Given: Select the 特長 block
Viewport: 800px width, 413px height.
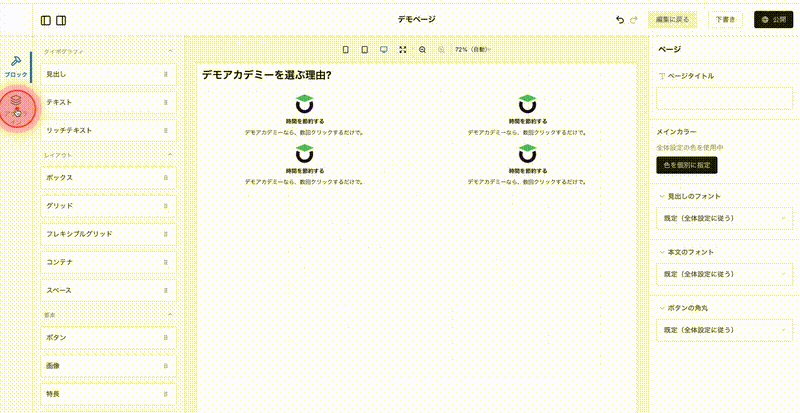Looking at the screenshot, I should click(x=108, y=394).
